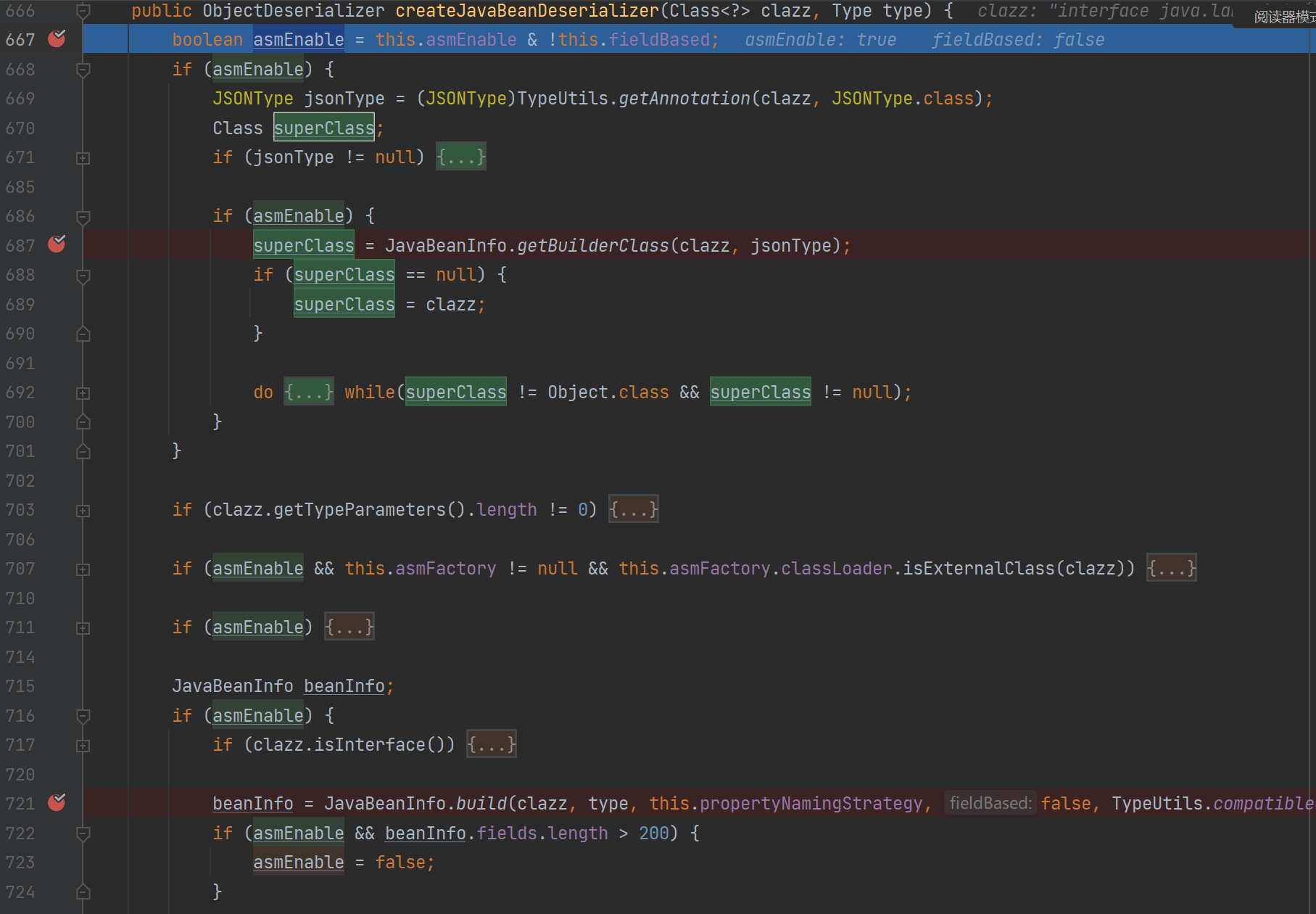This screenshot has width=1316, height=914.
Task: Click the getBuilderClass method call
Action: (x=593, y=245)
